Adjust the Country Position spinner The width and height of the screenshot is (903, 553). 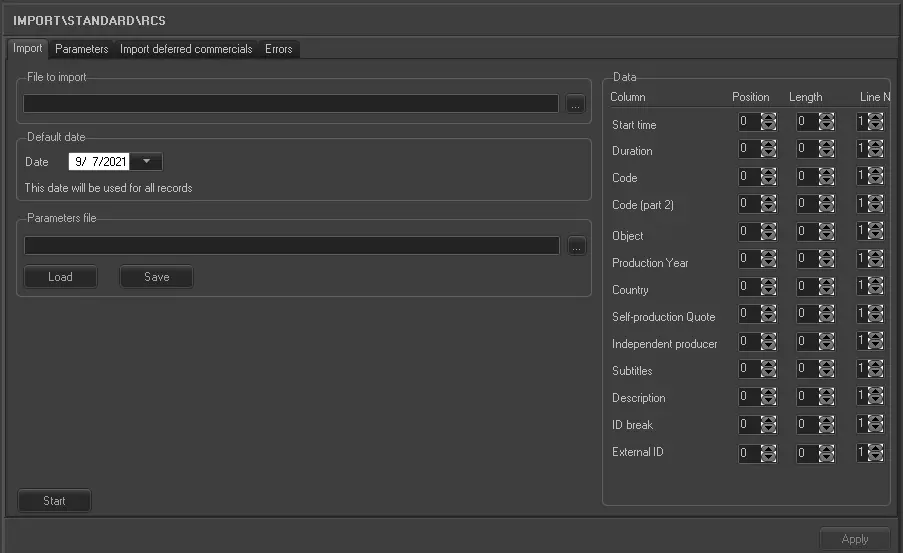(768, 287)
